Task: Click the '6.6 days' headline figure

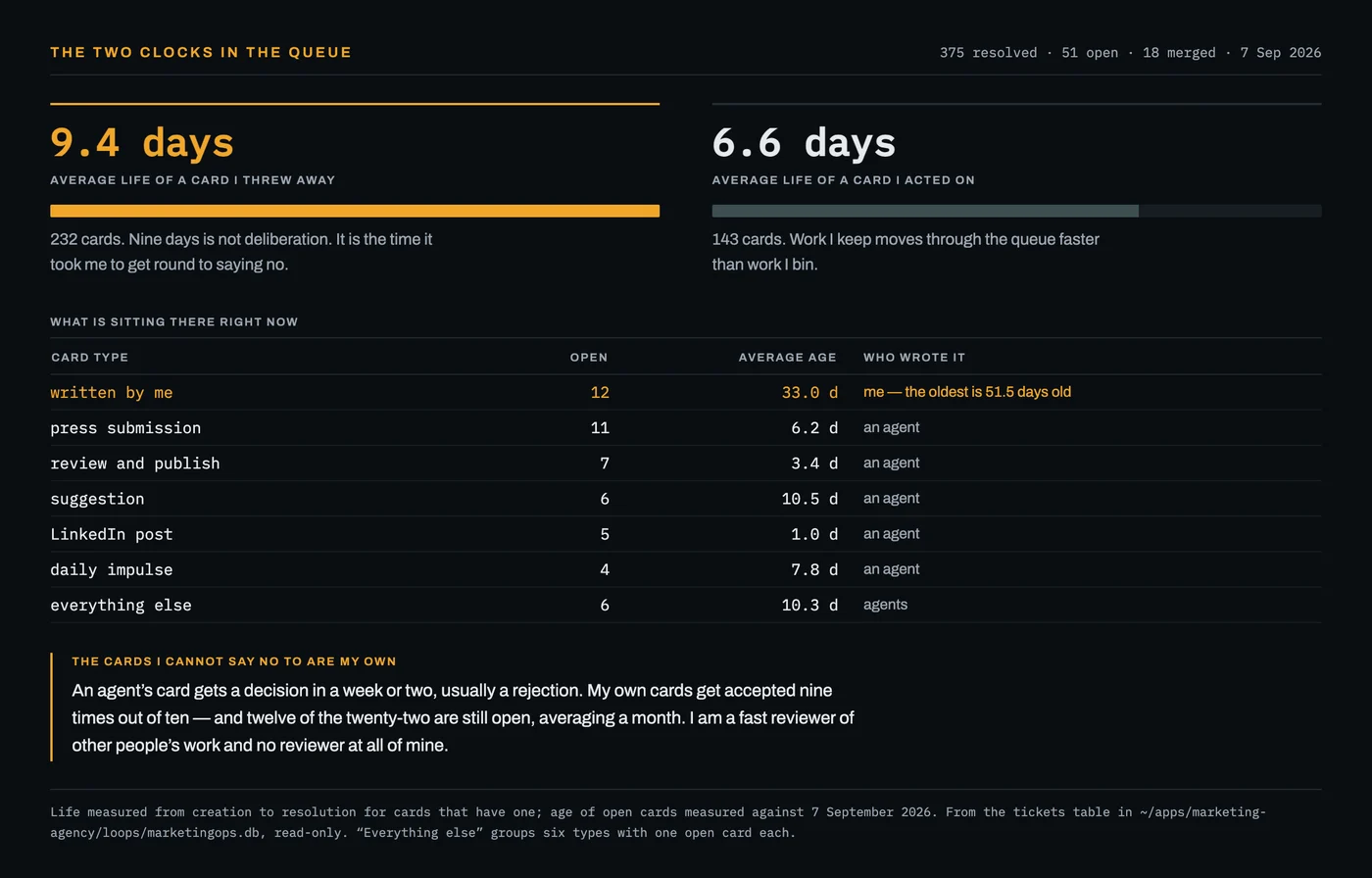Action: [x=804, y=142]
